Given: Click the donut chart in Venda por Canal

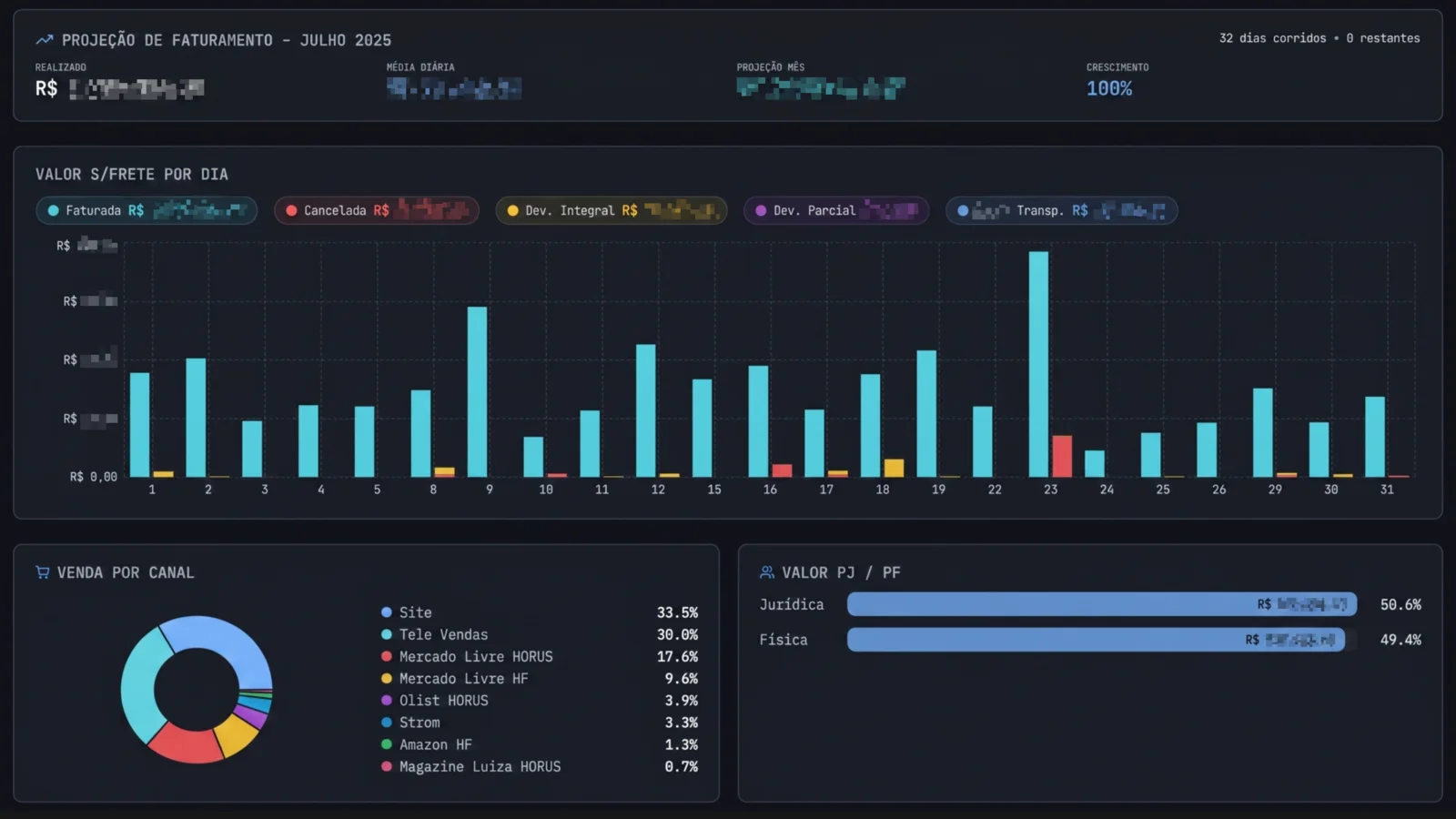Looking at the screenshot, I should [x=197, y=690].
